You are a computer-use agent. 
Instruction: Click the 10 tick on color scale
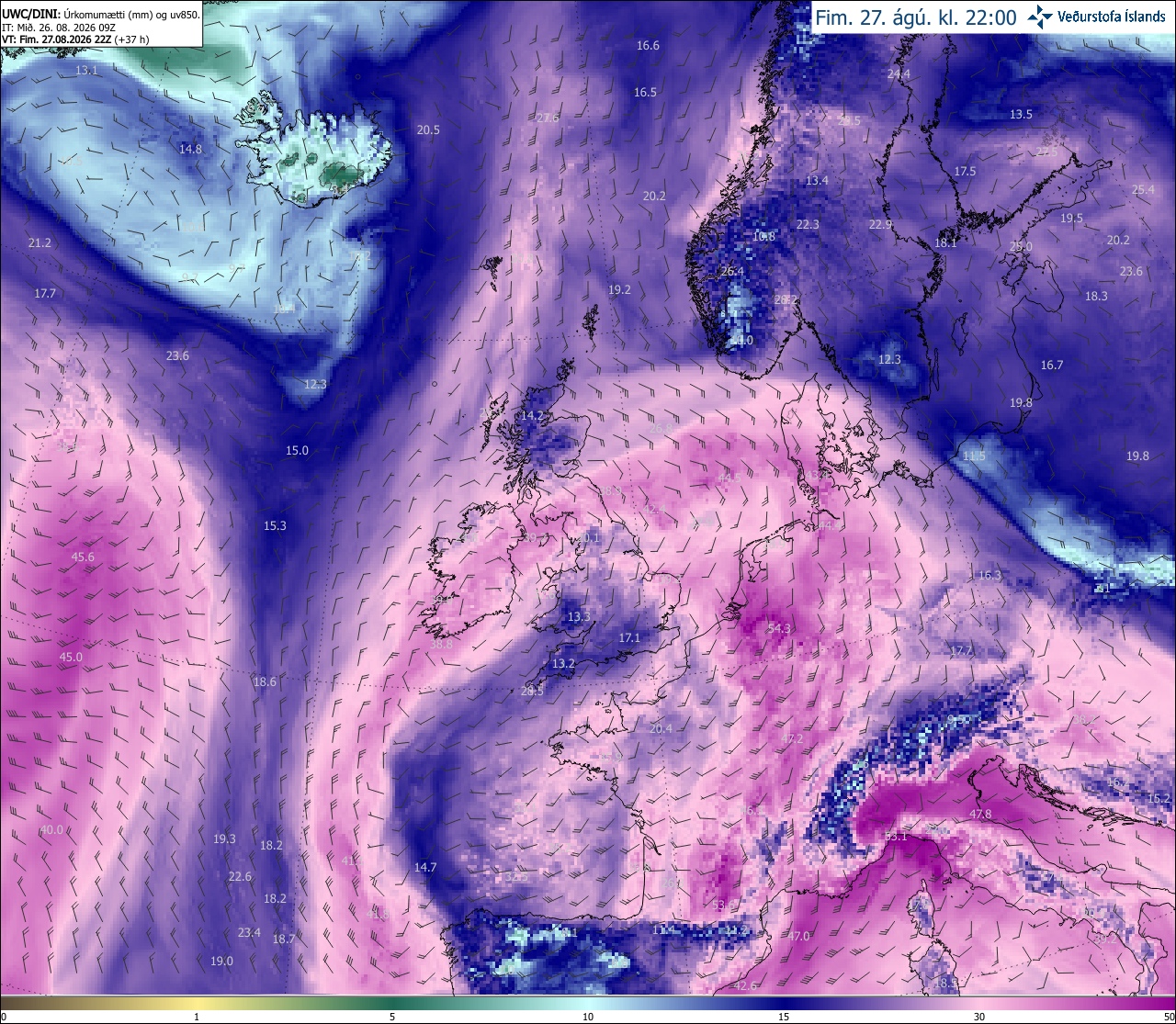[x=588, y=1017]
